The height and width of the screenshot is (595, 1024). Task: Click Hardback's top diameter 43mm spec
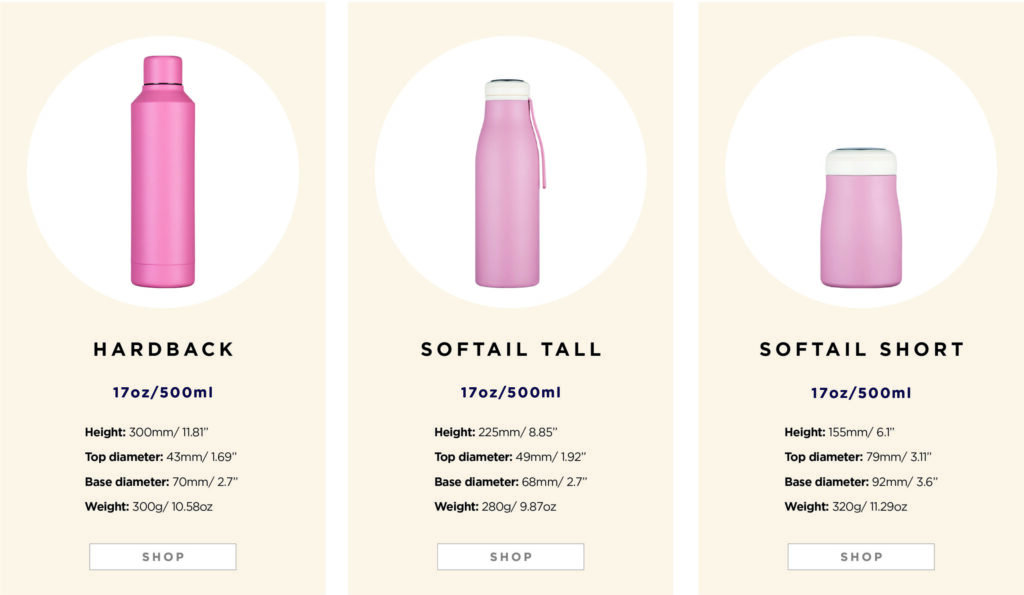coord(161,457)
